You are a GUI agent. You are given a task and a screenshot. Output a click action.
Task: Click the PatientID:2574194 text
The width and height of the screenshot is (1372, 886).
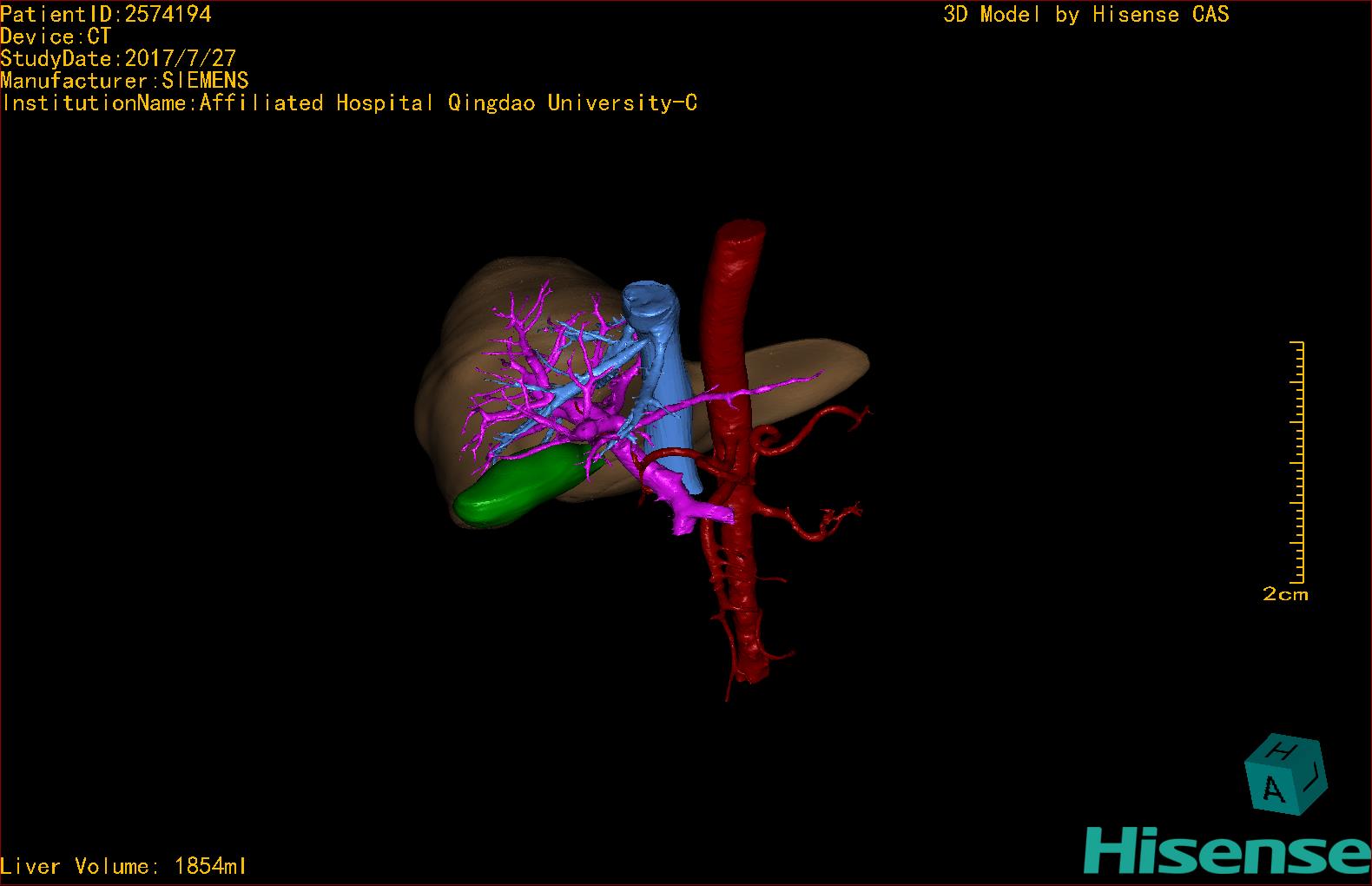click(105, 14)
